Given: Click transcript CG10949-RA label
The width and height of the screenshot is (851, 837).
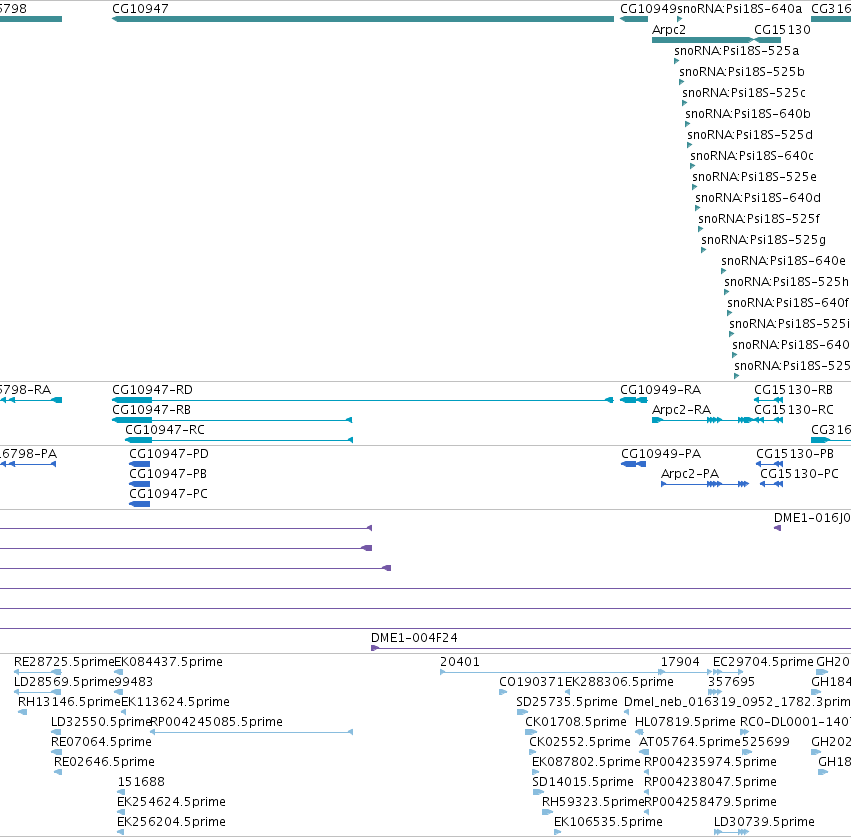Looking at the screenshot, I should click(661, 390).
